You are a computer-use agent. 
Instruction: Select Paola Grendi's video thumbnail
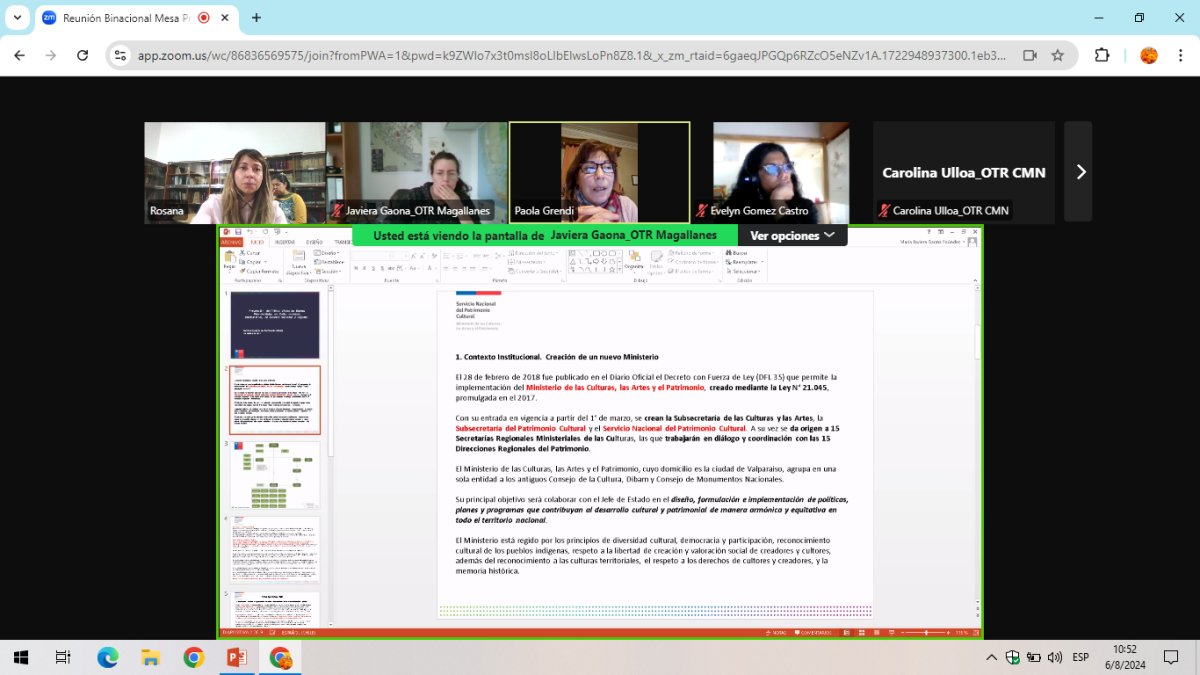[599, 172]
